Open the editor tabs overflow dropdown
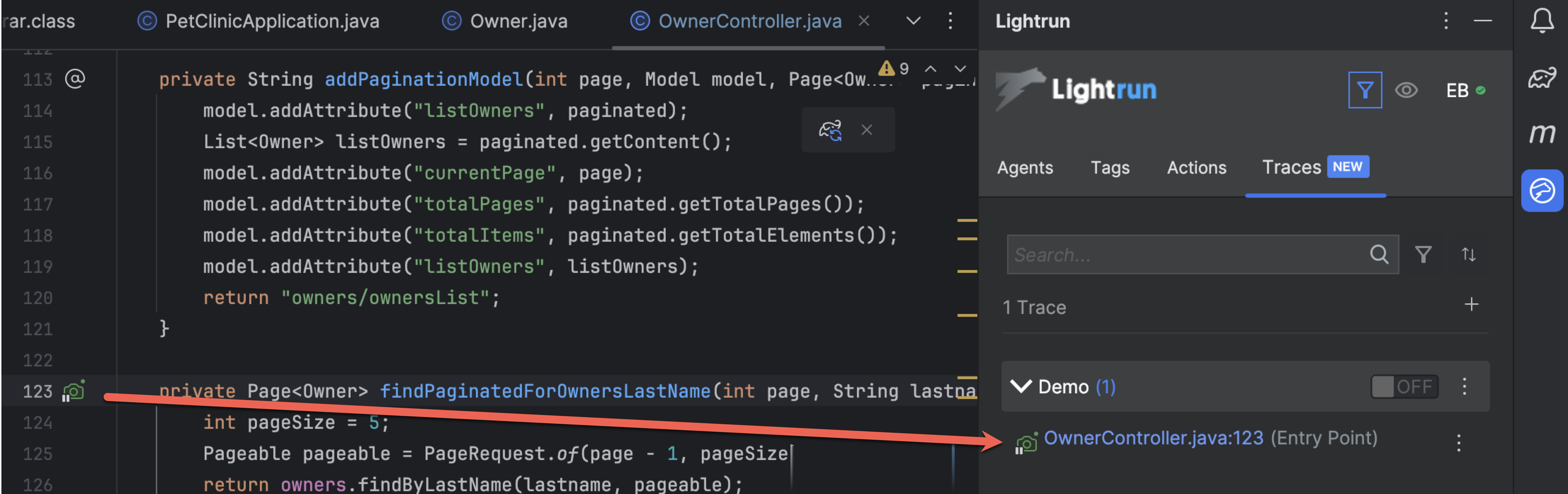 pos(913,21)
